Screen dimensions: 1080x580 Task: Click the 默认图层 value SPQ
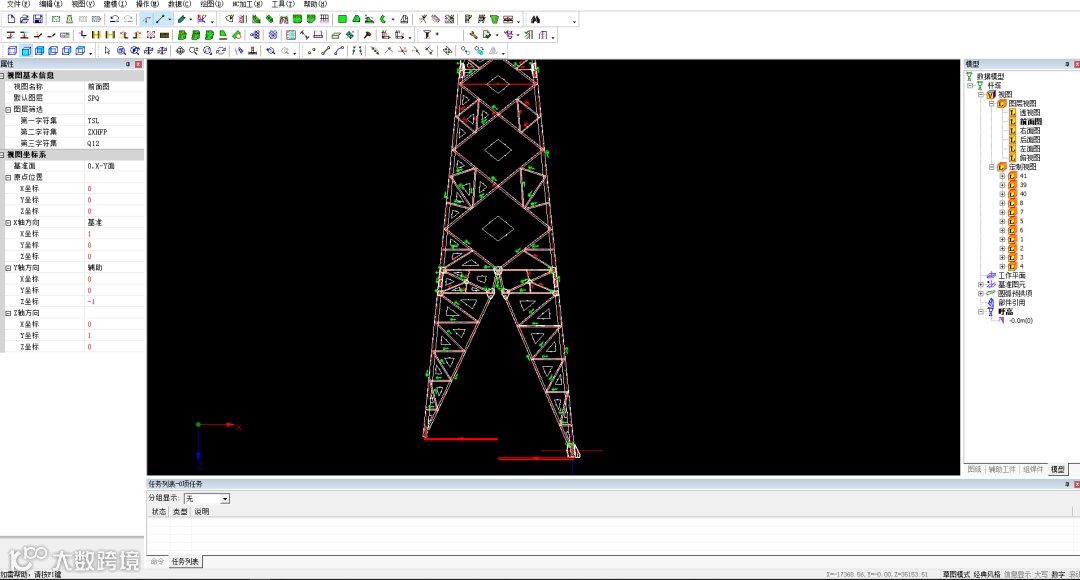click(93, 98)
